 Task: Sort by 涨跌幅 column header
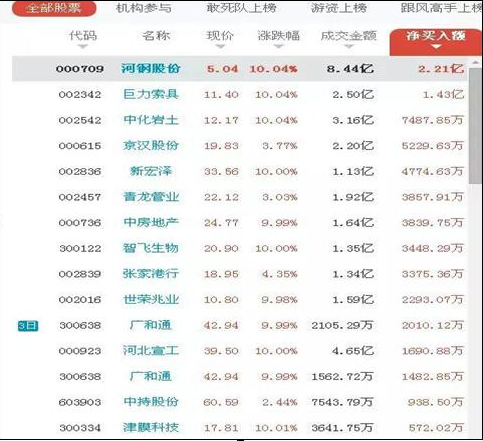pos(279,36)
